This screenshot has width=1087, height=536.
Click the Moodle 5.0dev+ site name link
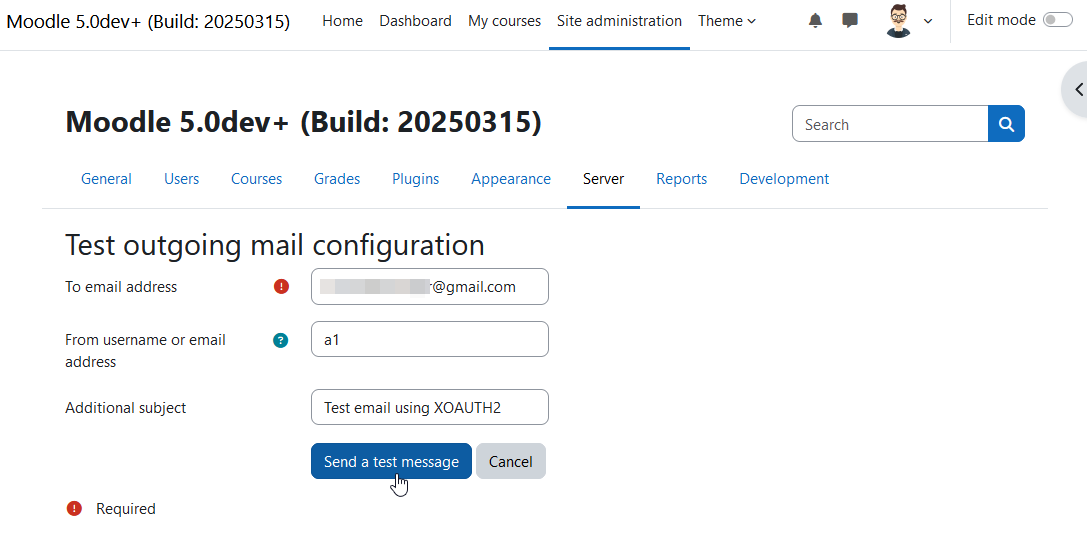point(148,21)
